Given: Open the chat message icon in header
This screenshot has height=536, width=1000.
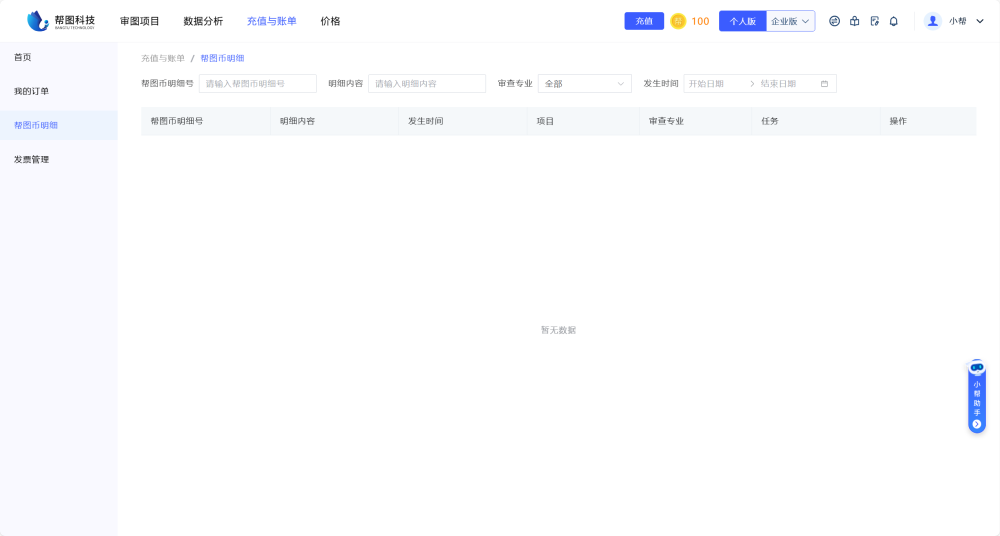Looking at the screenshot, I should (834, 21).
